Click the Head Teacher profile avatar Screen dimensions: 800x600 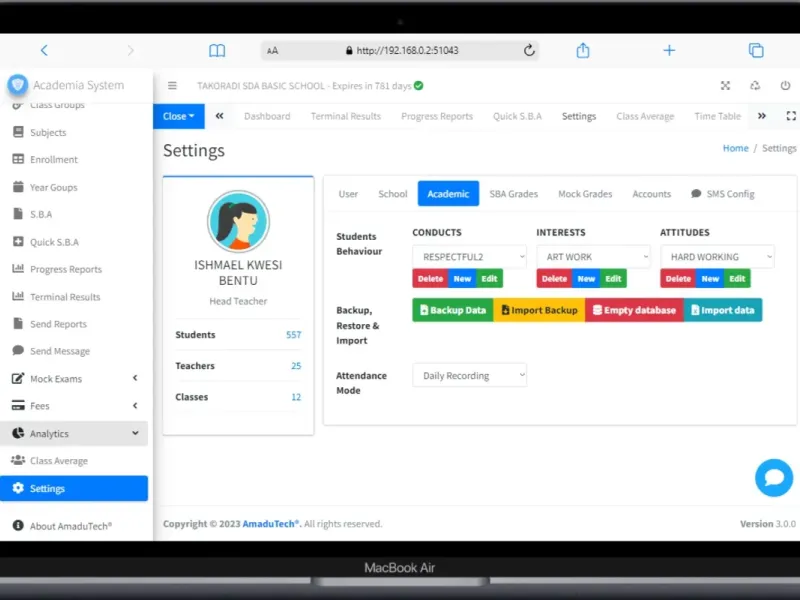(x=238, y=221)
